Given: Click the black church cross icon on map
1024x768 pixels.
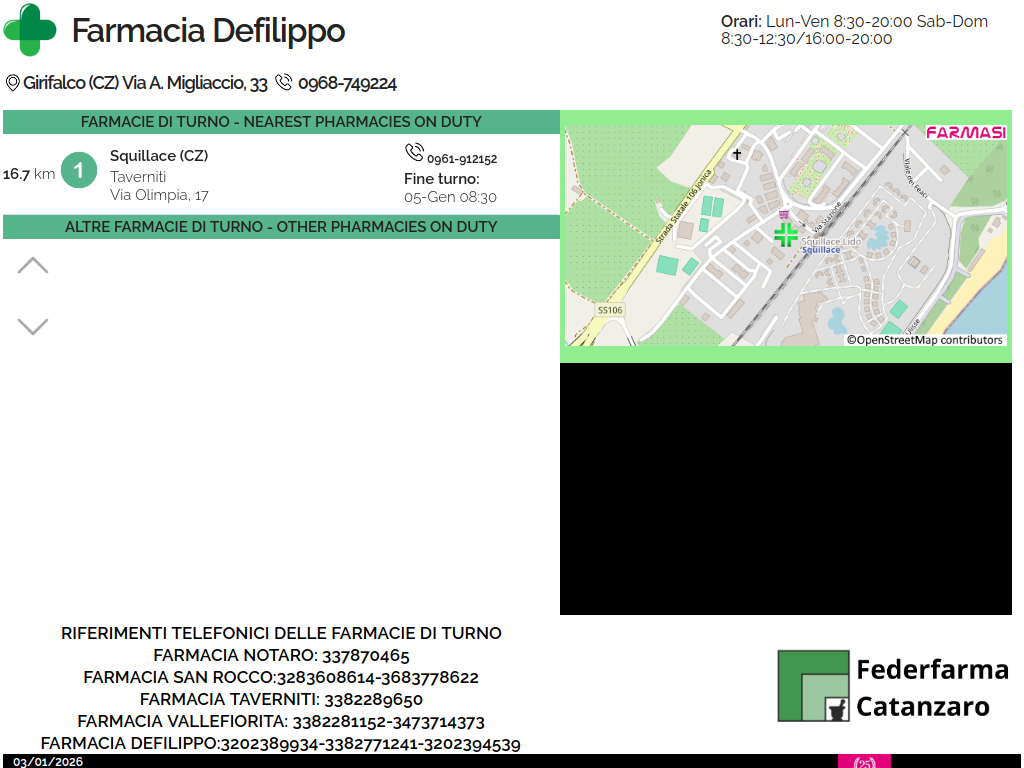Looking at the screenshot, I should point(738,154).
